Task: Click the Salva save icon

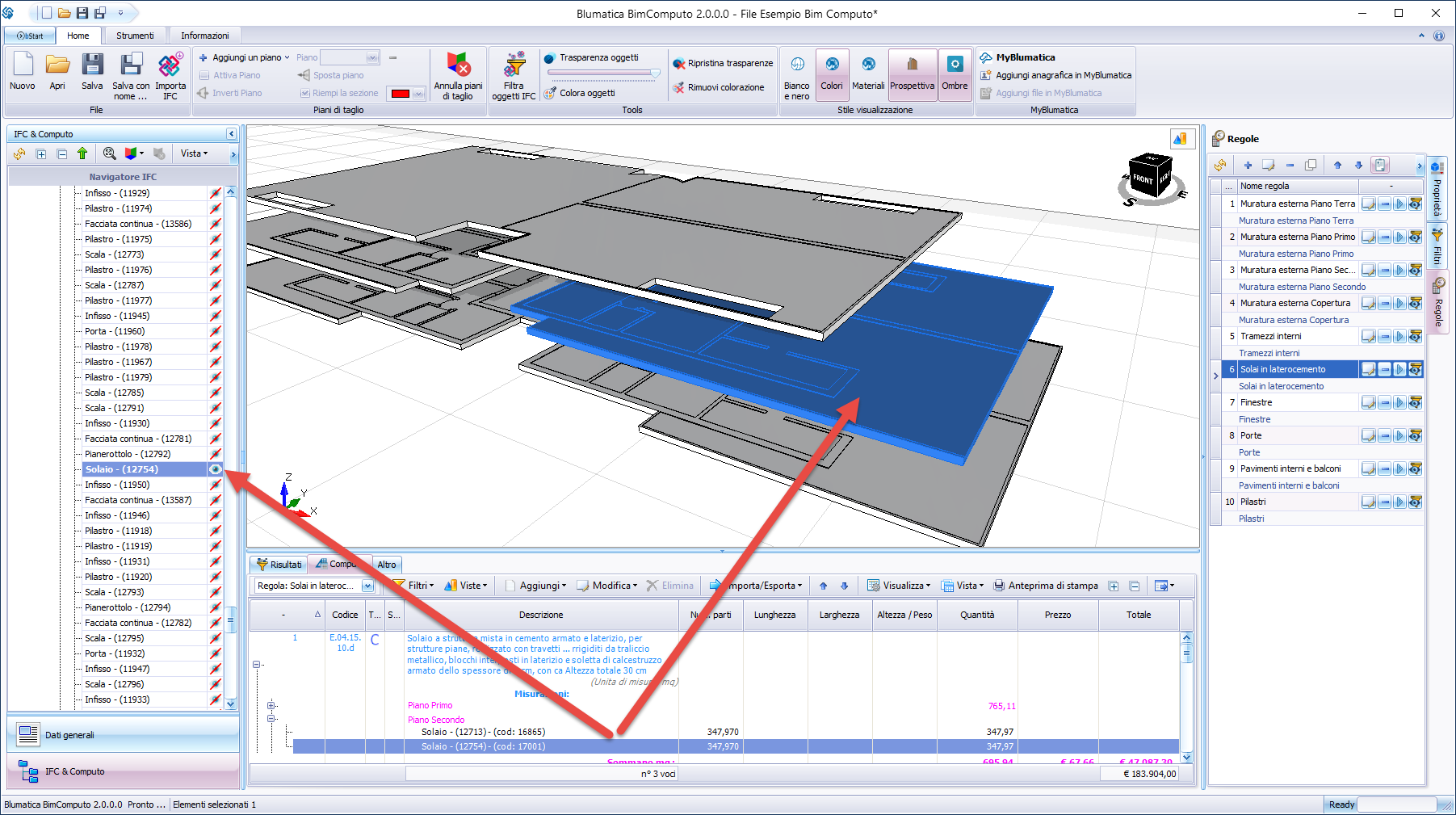Action: coord(92,73)
